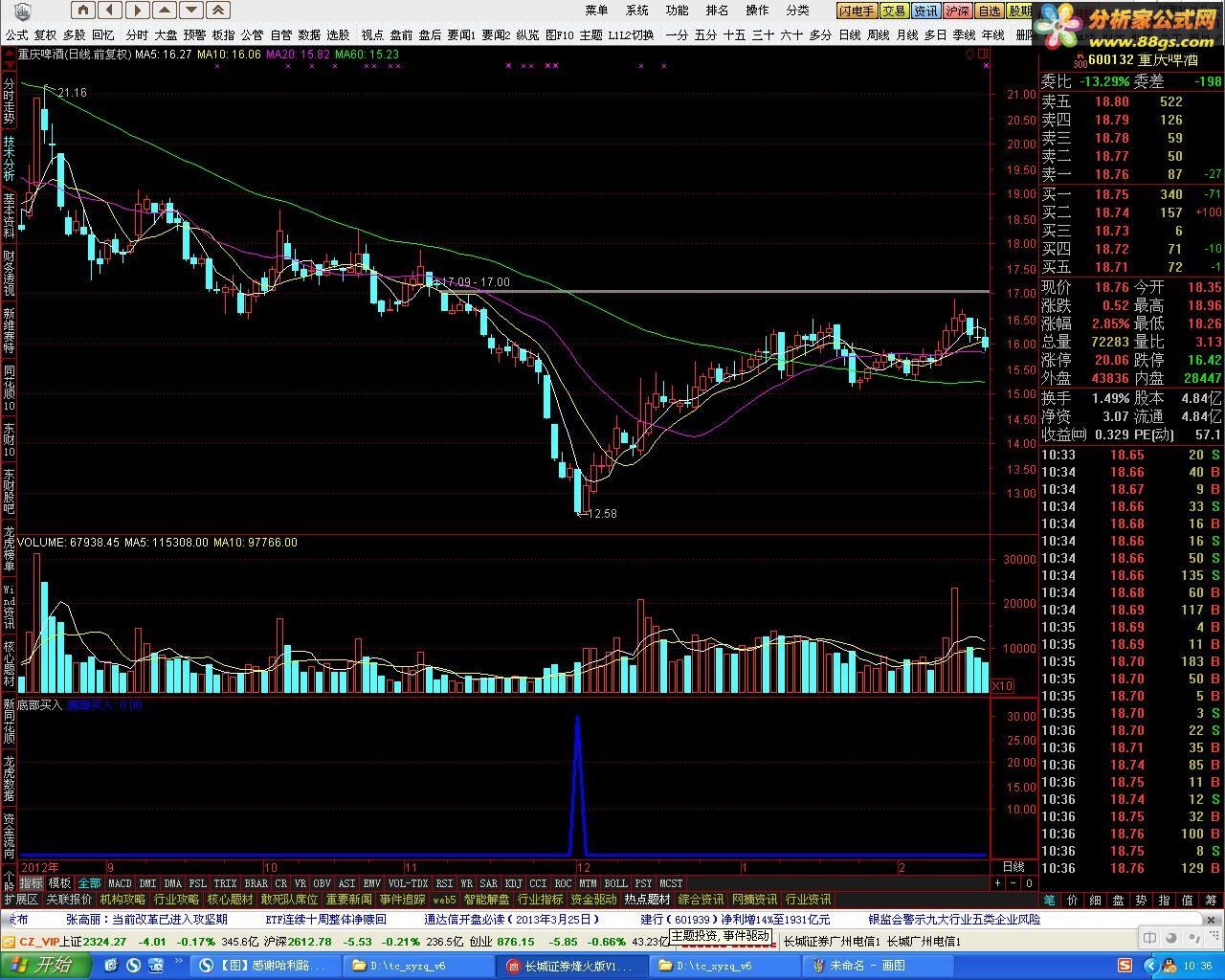Open the 系统 menu
This screenshot has width=1225, height=980.
pos(636,11)
